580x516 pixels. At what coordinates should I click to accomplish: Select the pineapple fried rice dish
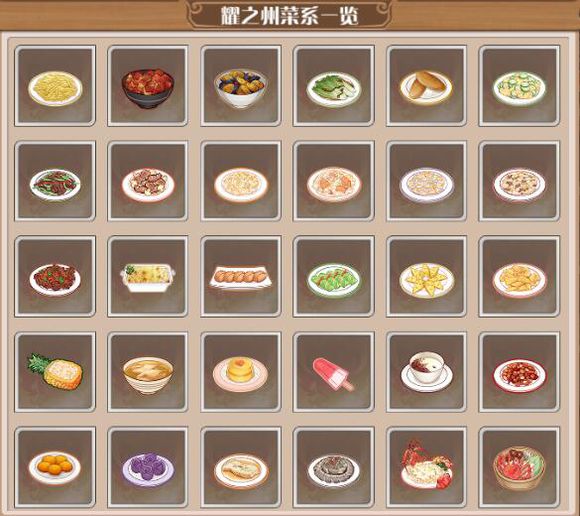coord(55,372)
